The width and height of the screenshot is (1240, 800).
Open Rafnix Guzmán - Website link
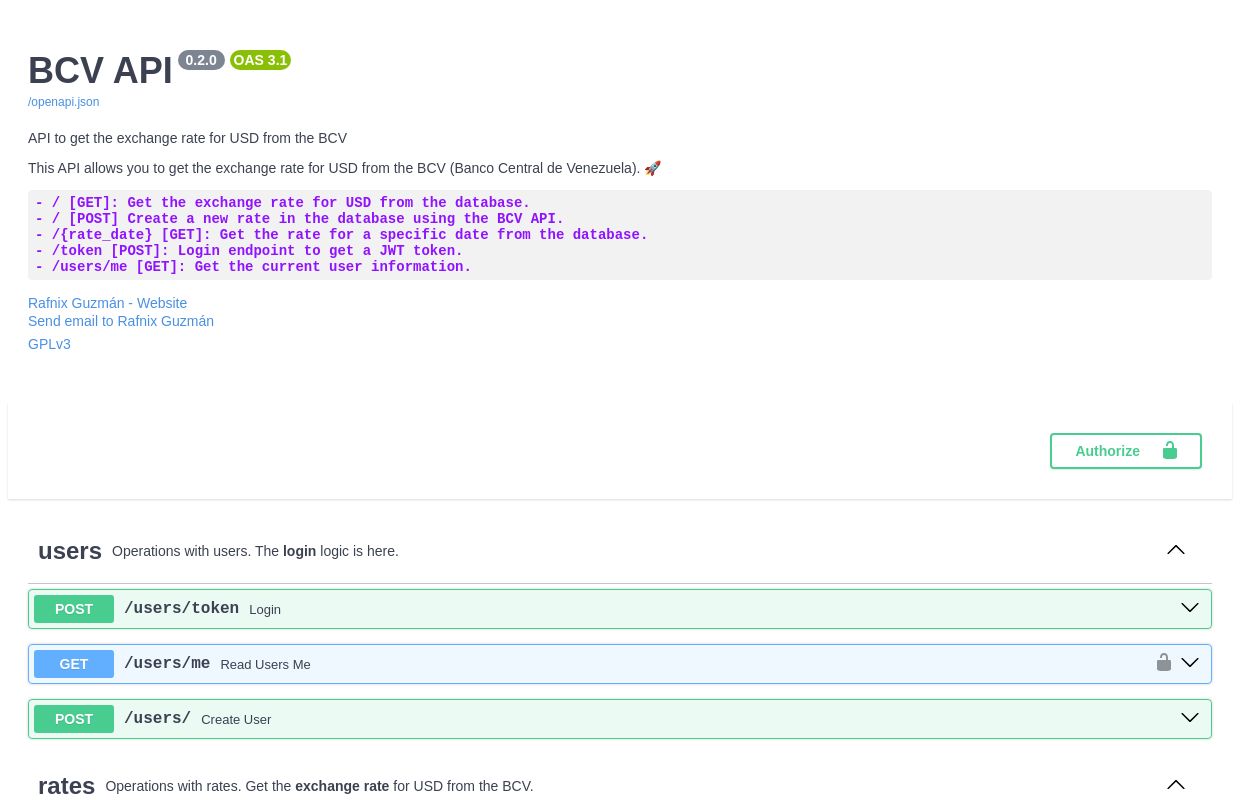pyautogui.click(x=108, y=303)
